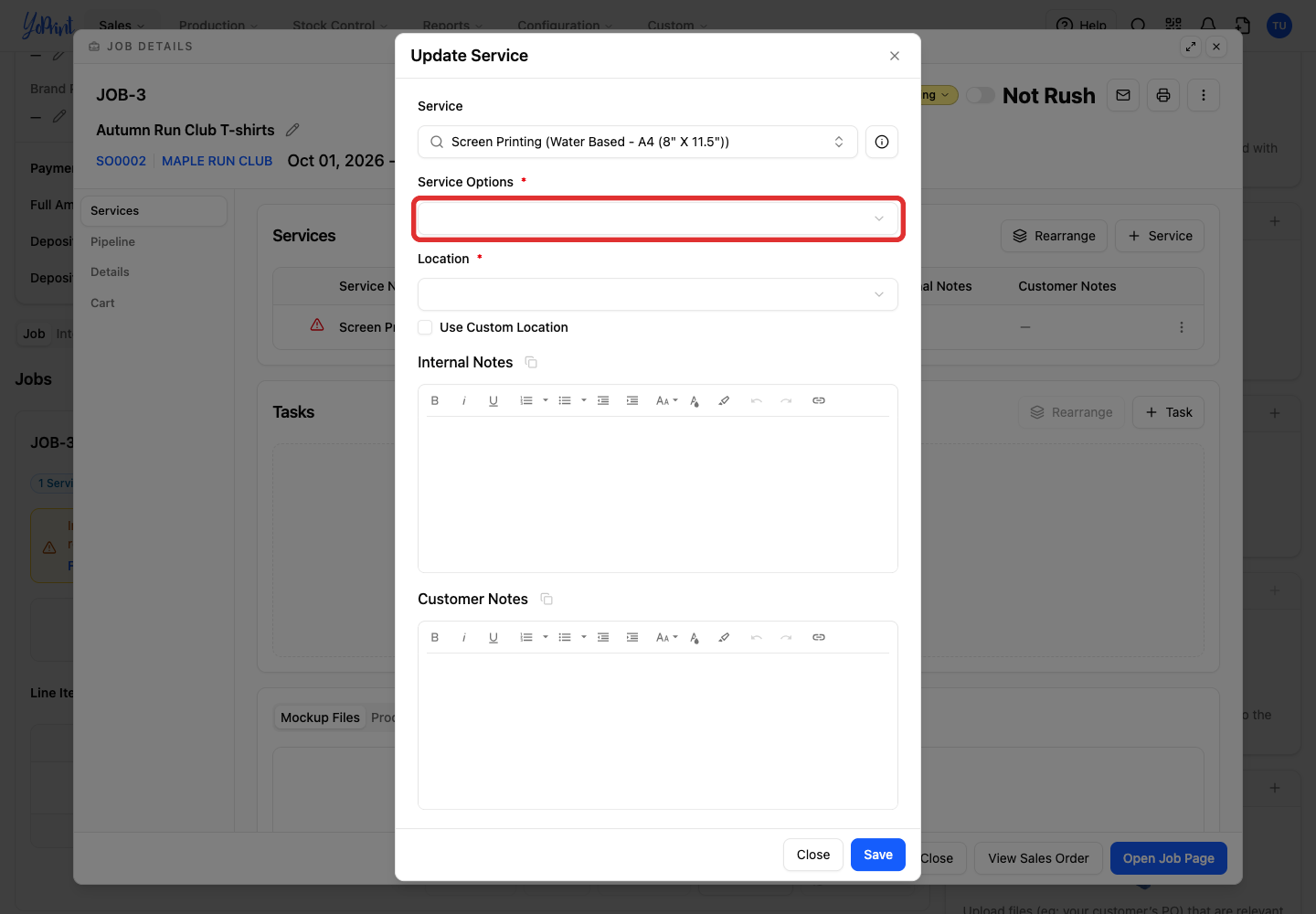Click inside Customer Notes text area
Image resolution: width=1316 pixels, height=914 pixels.
click(658, 730)
